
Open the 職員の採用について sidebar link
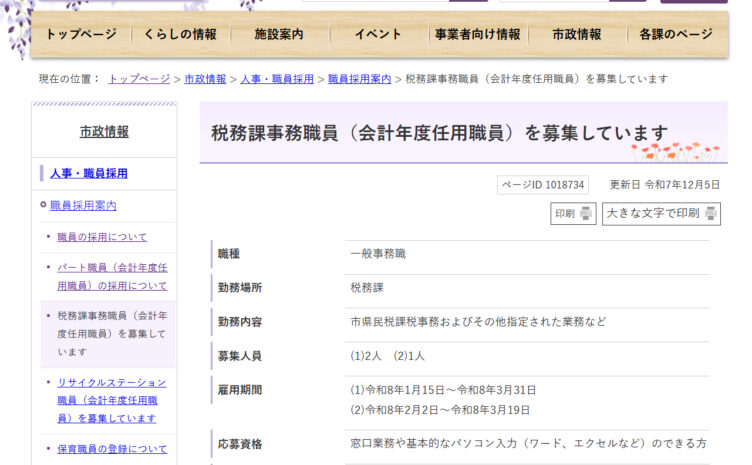coord(102,237)
